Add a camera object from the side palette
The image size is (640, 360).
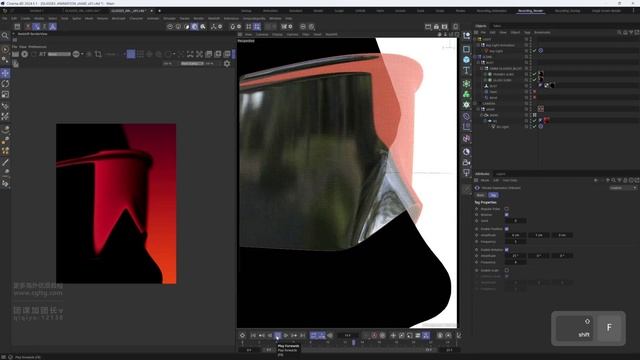pyautogui.click(x=467, y=162)
